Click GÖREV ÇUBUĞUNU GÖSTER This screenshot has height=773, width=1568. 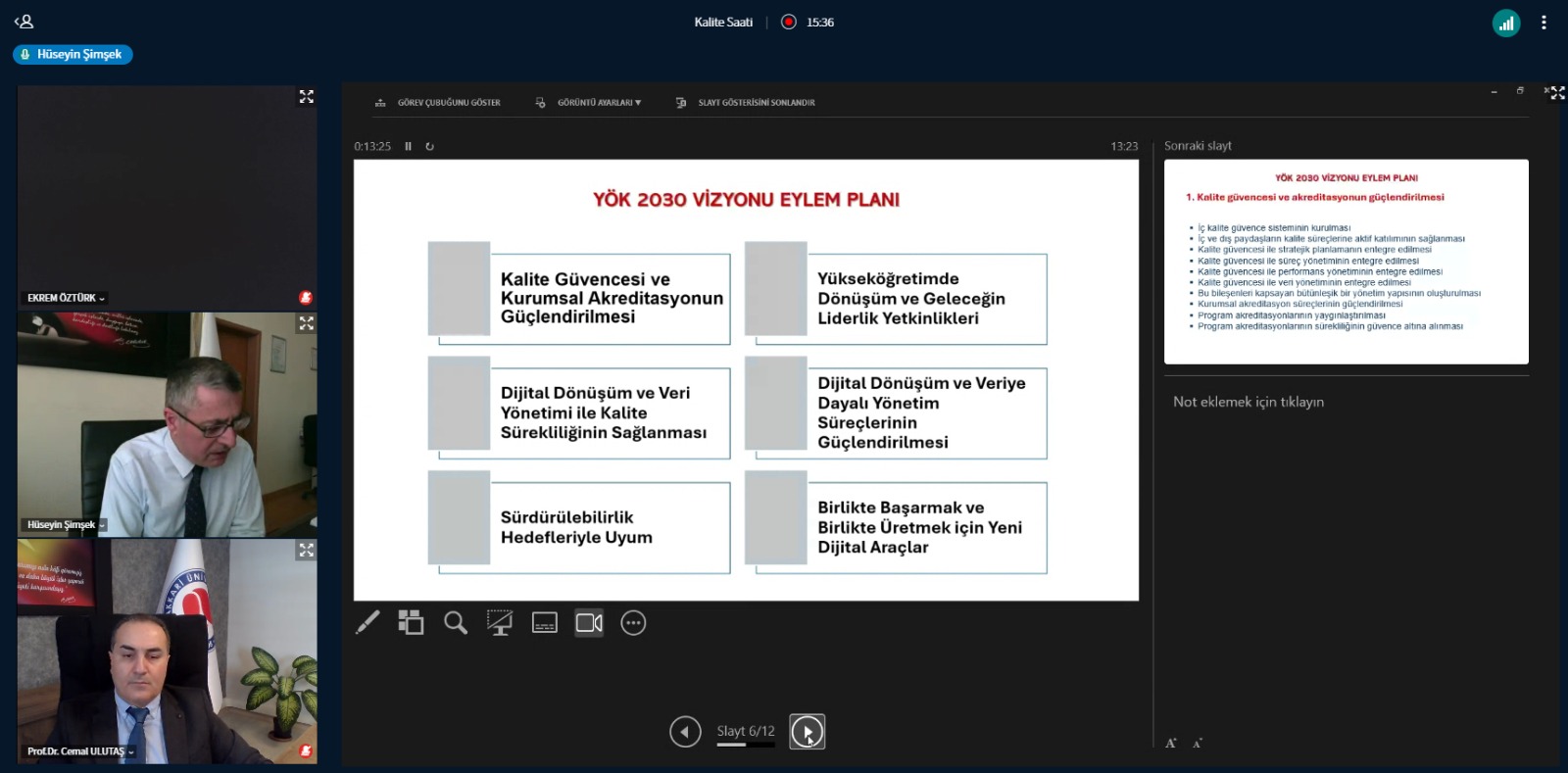pos(438,103)
